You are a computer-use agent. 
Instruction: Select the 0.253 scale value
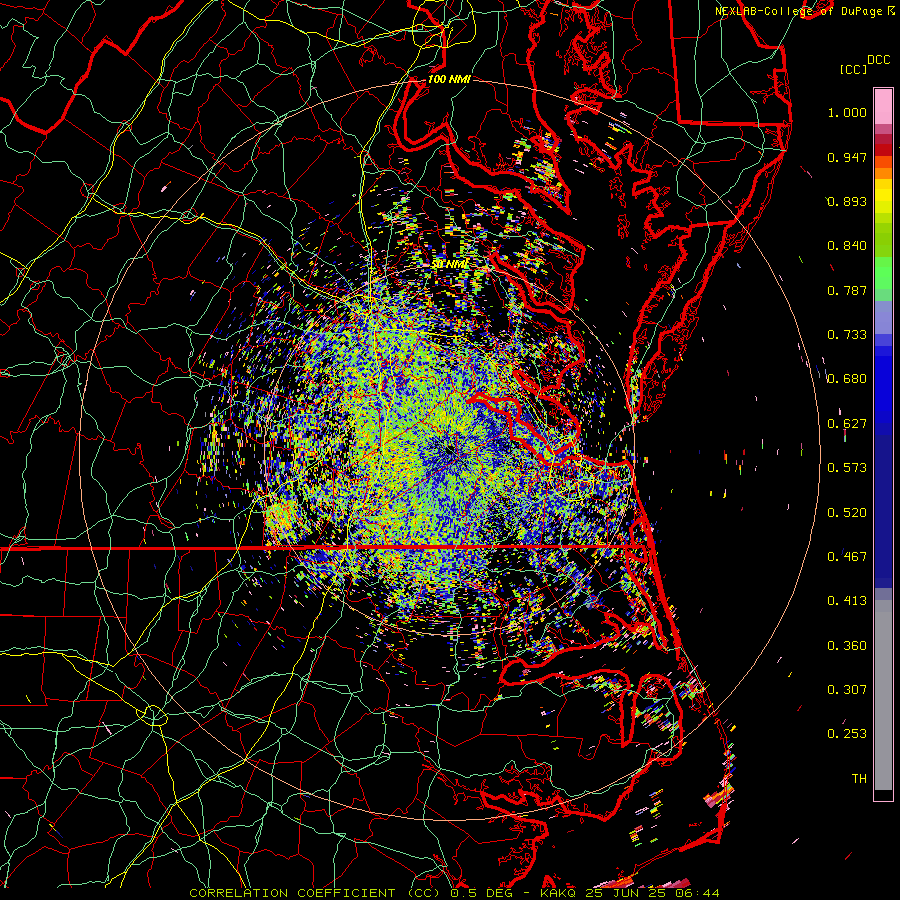847,734
